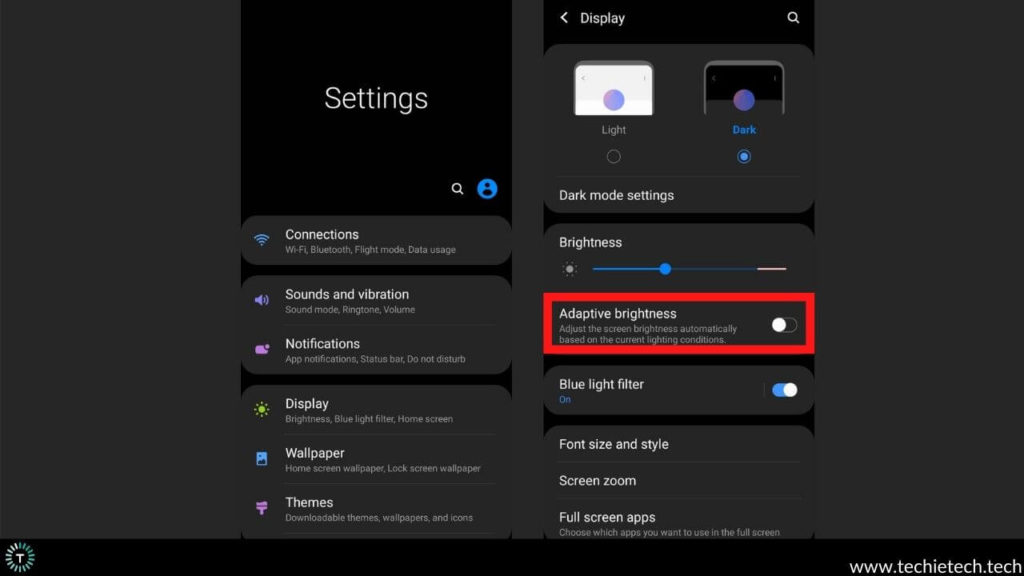Screen dimensions: 1024x576
Task: Tap 'Brightness, Blue light filter, Home screen' subtitle
Action: (369, 419)
